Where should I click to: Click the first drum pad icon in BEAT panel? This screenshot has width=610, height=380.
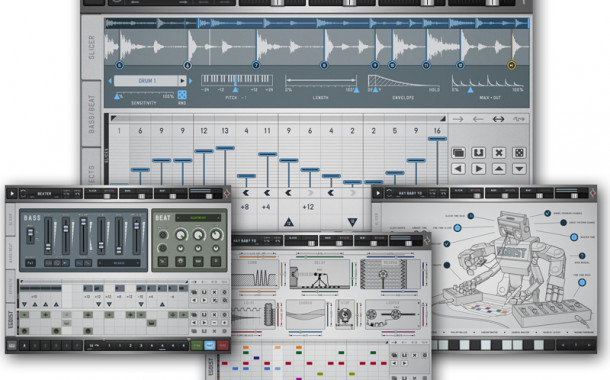pyautogui.click(x=163, y=261)
